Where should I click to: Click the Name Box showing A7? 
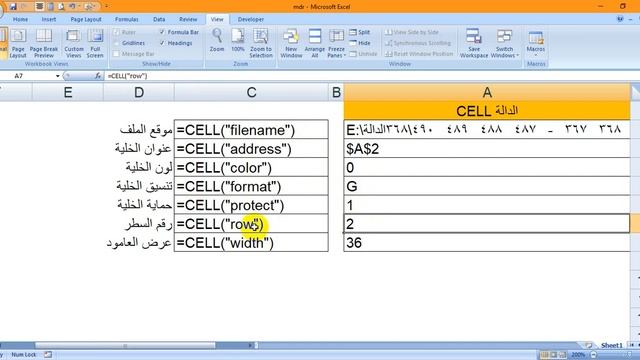tap(28, 76)
